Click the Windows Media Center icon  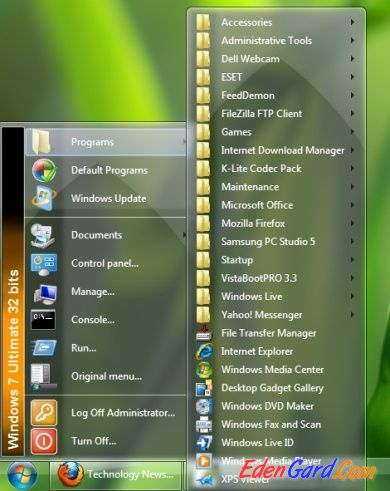coord(204,369)
